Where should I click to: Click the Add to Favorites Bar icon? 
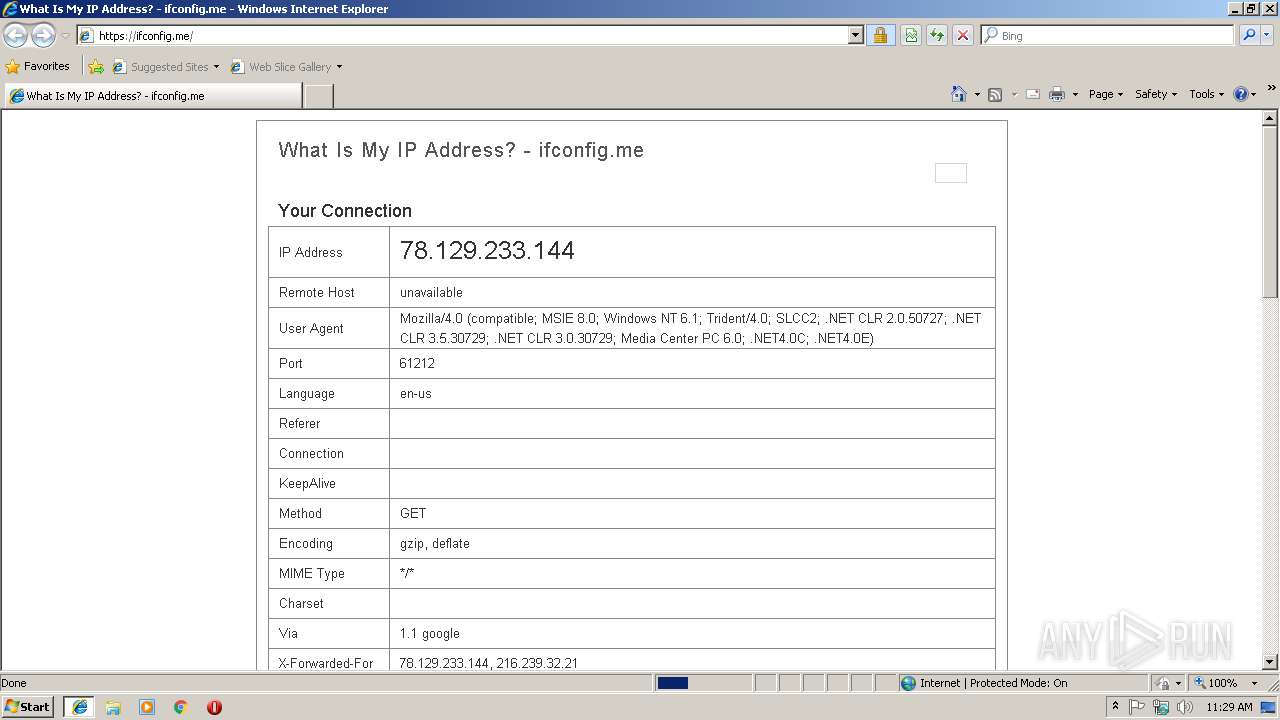(96, 67)
